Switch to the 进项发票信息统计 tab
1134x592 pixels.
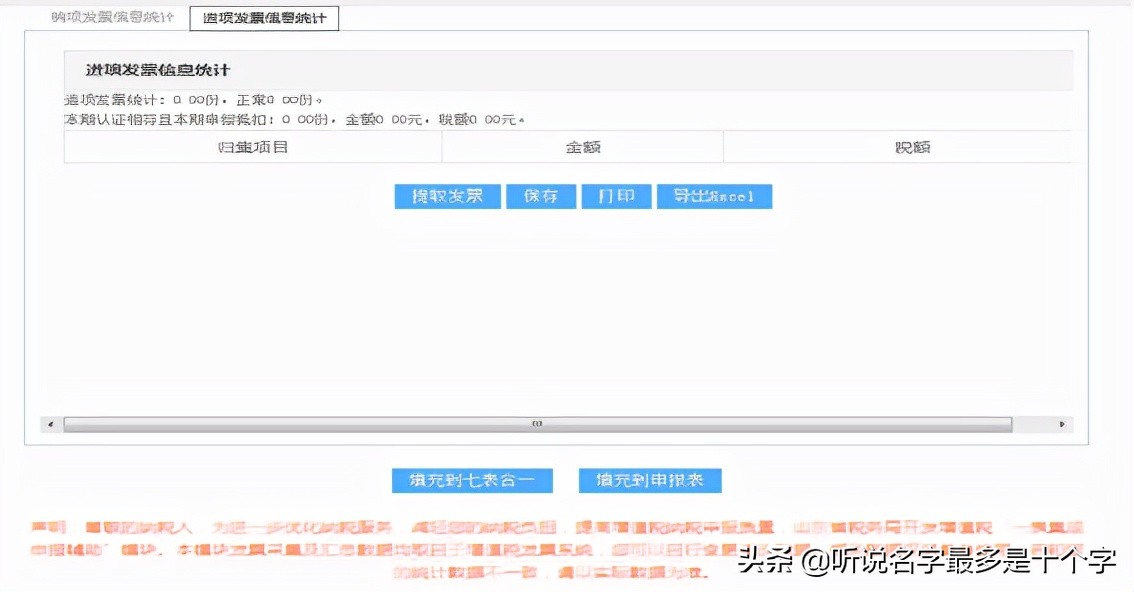coord(263,17)
